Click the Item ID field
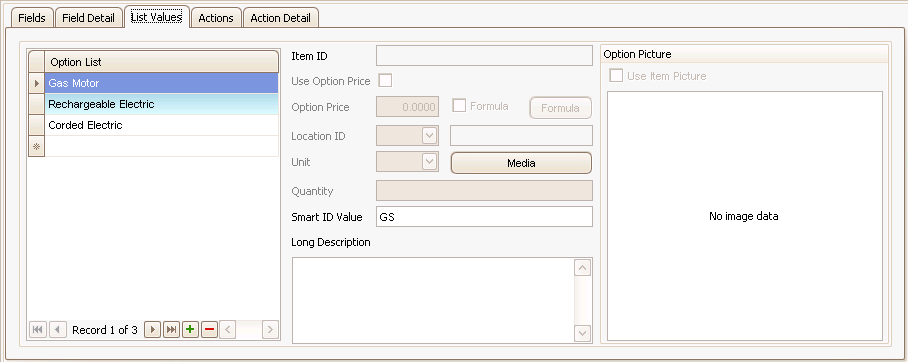This screenshot has width=908, height=362. click(484, 56)
